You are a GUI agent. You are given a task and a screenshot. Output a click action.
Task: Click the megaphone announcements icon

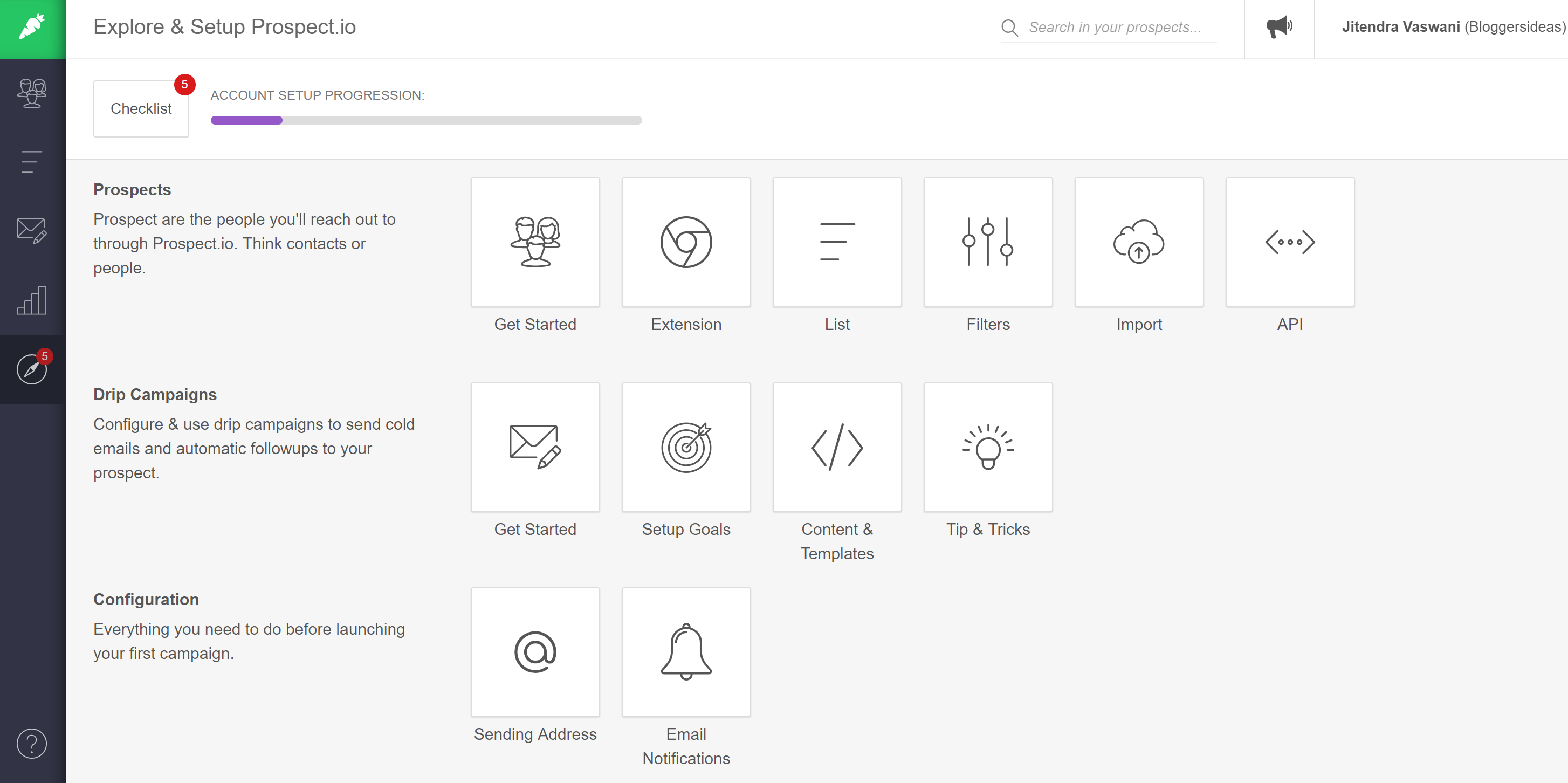pos(1279,28)
